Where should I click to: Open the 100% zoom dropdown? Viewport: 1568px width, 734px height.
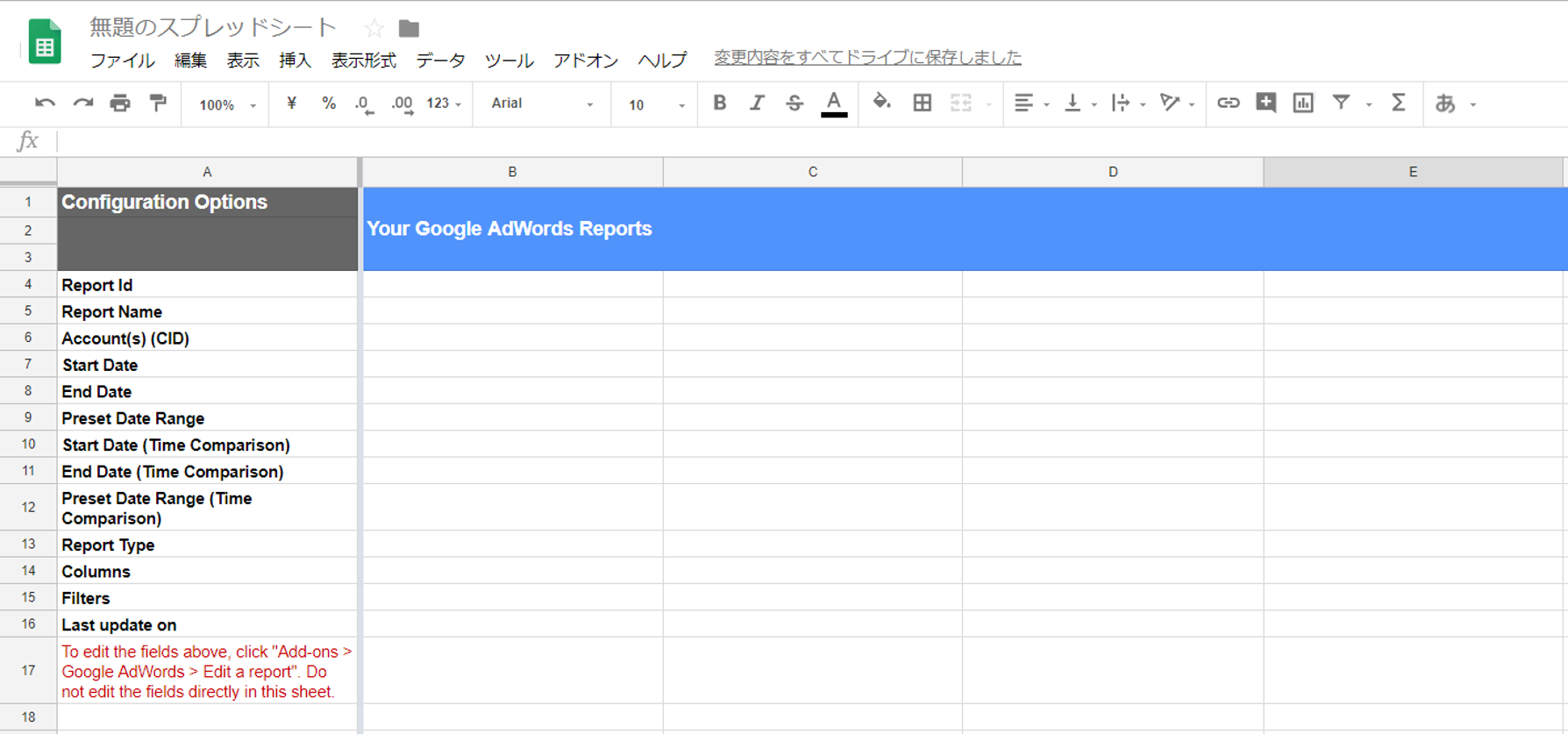[227, 104]
